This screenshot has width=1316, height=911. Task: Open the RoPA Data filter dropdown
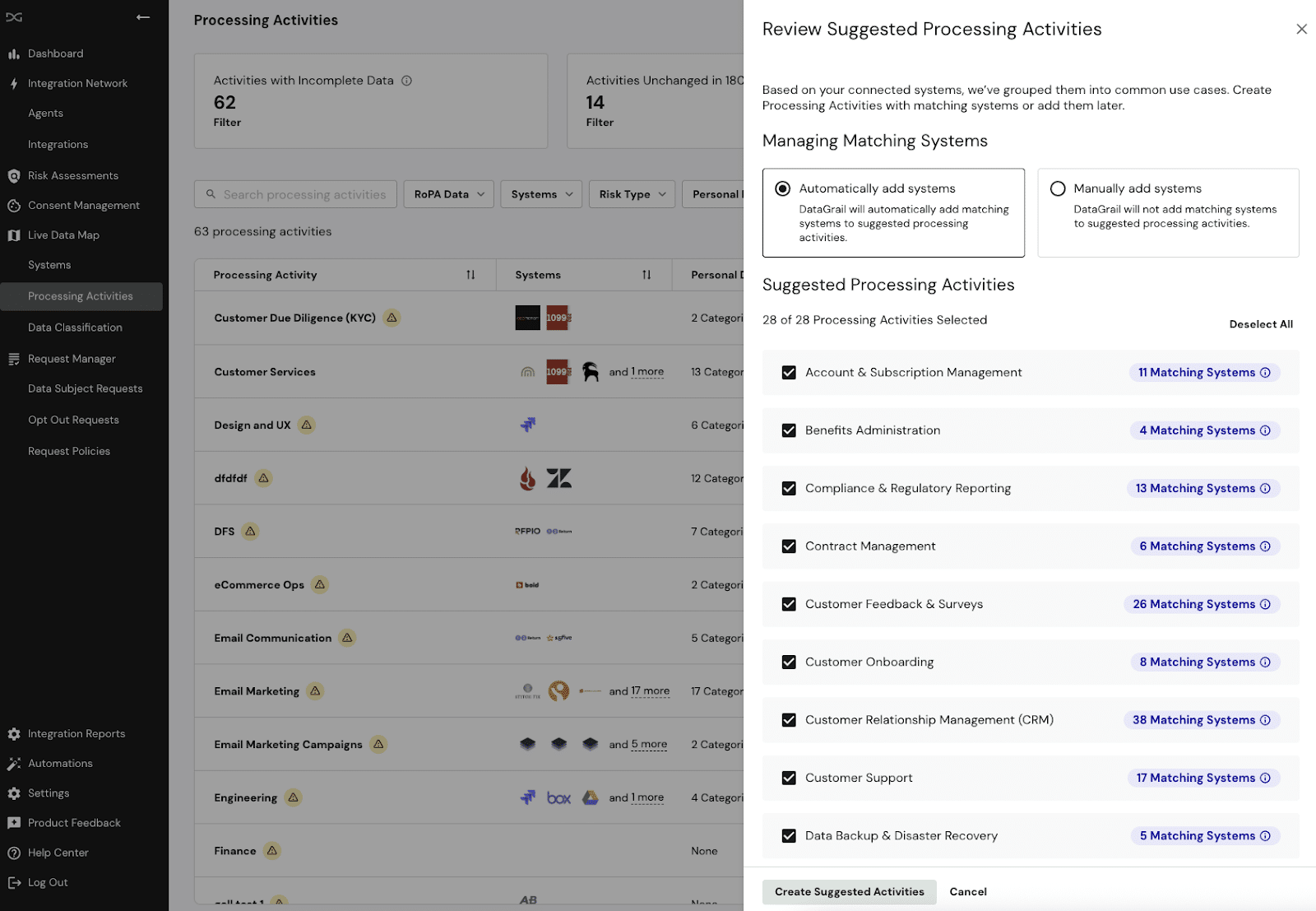(449, 194)
